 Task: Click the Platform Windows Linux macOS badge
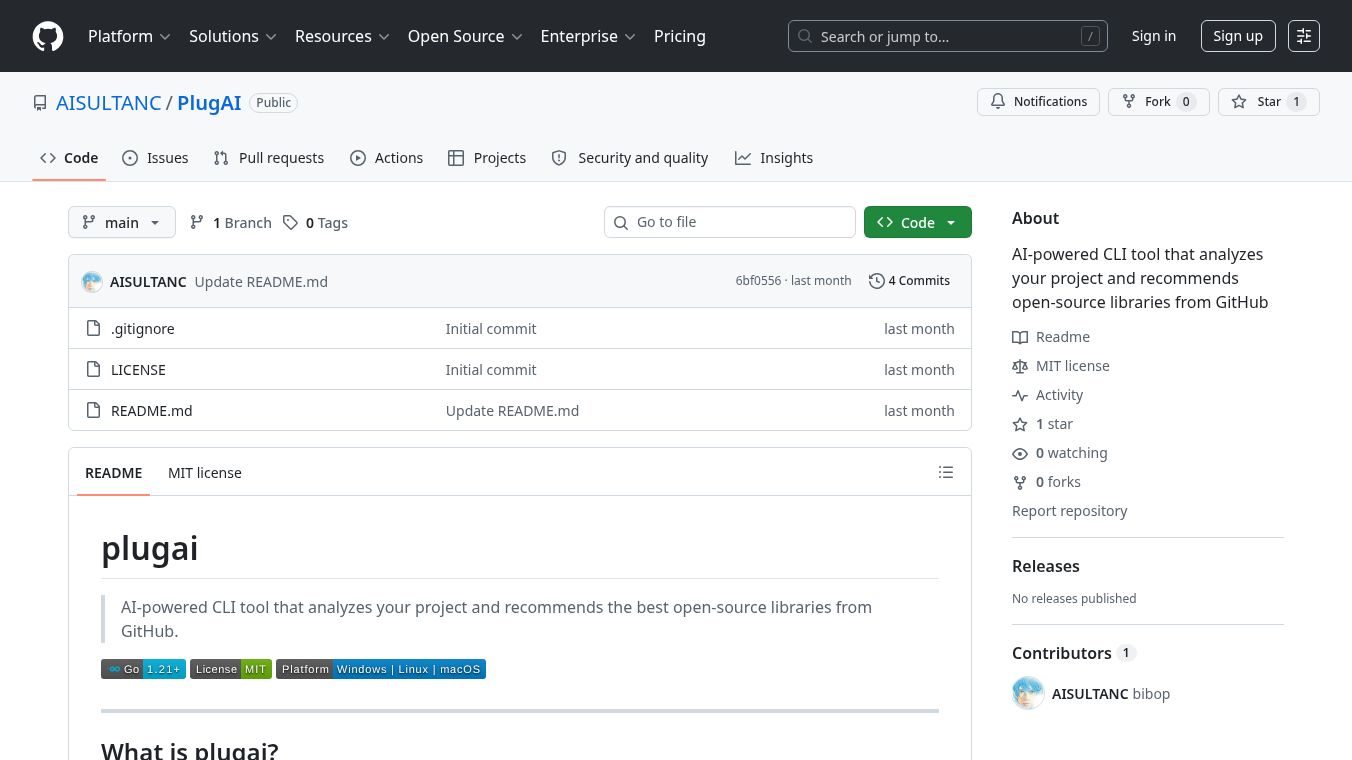(381, 669)
